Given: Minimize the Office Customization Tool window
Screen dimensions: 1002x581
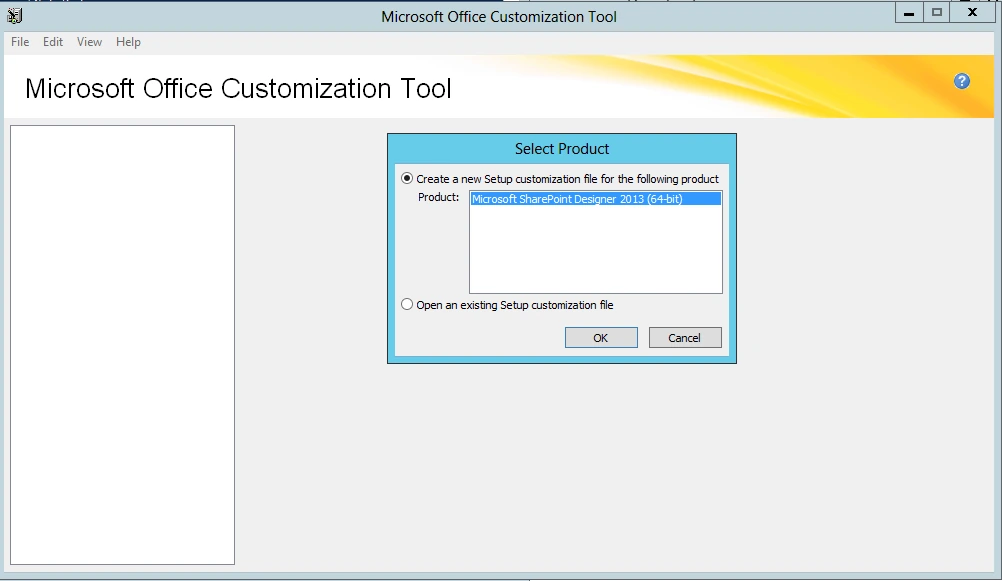Looking at the screenshot, I should tap(909, 12).
